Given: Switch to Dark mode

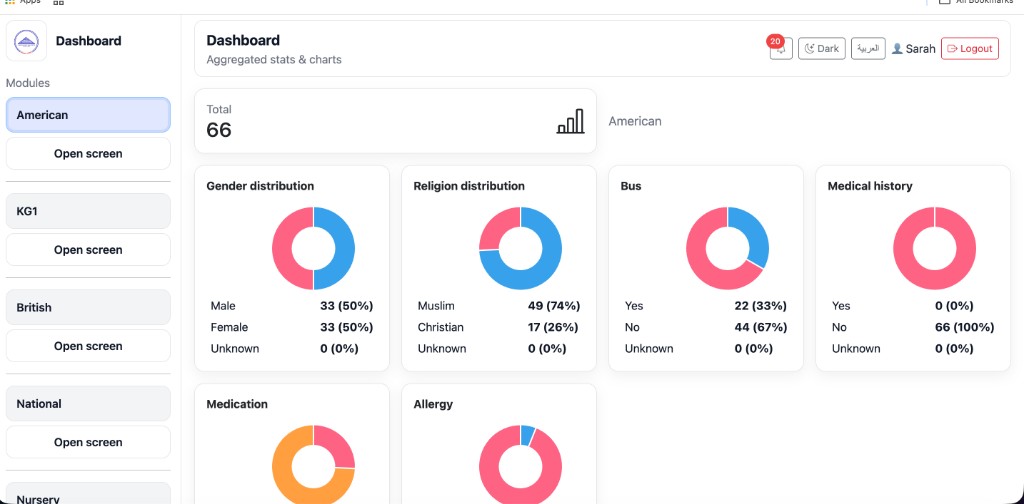Looking at the screenshot, I should (x=822, y=48).
